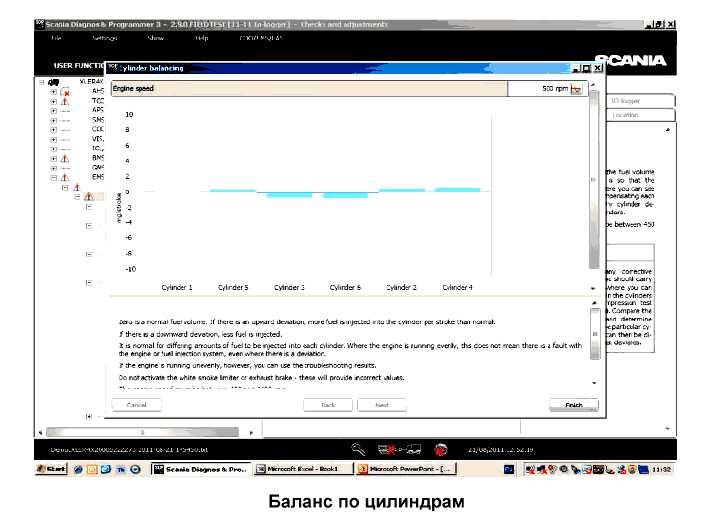Open the Settings menu
This screenshot has height=532, width=710.
pyautogui.click(x=105, y=38)
